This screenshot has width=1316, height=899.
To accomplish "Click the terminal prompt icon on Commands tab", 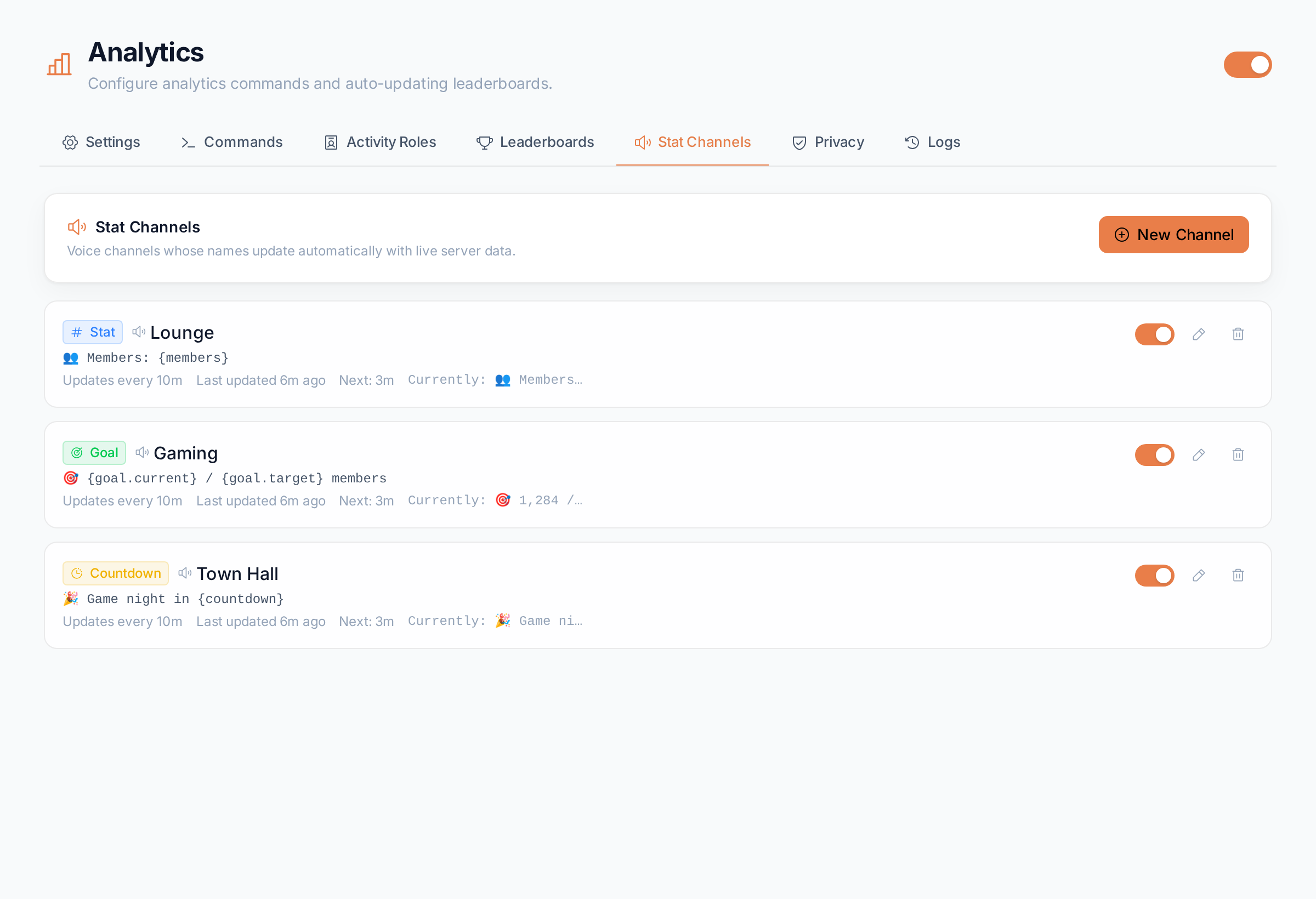I will pos(188,143).
